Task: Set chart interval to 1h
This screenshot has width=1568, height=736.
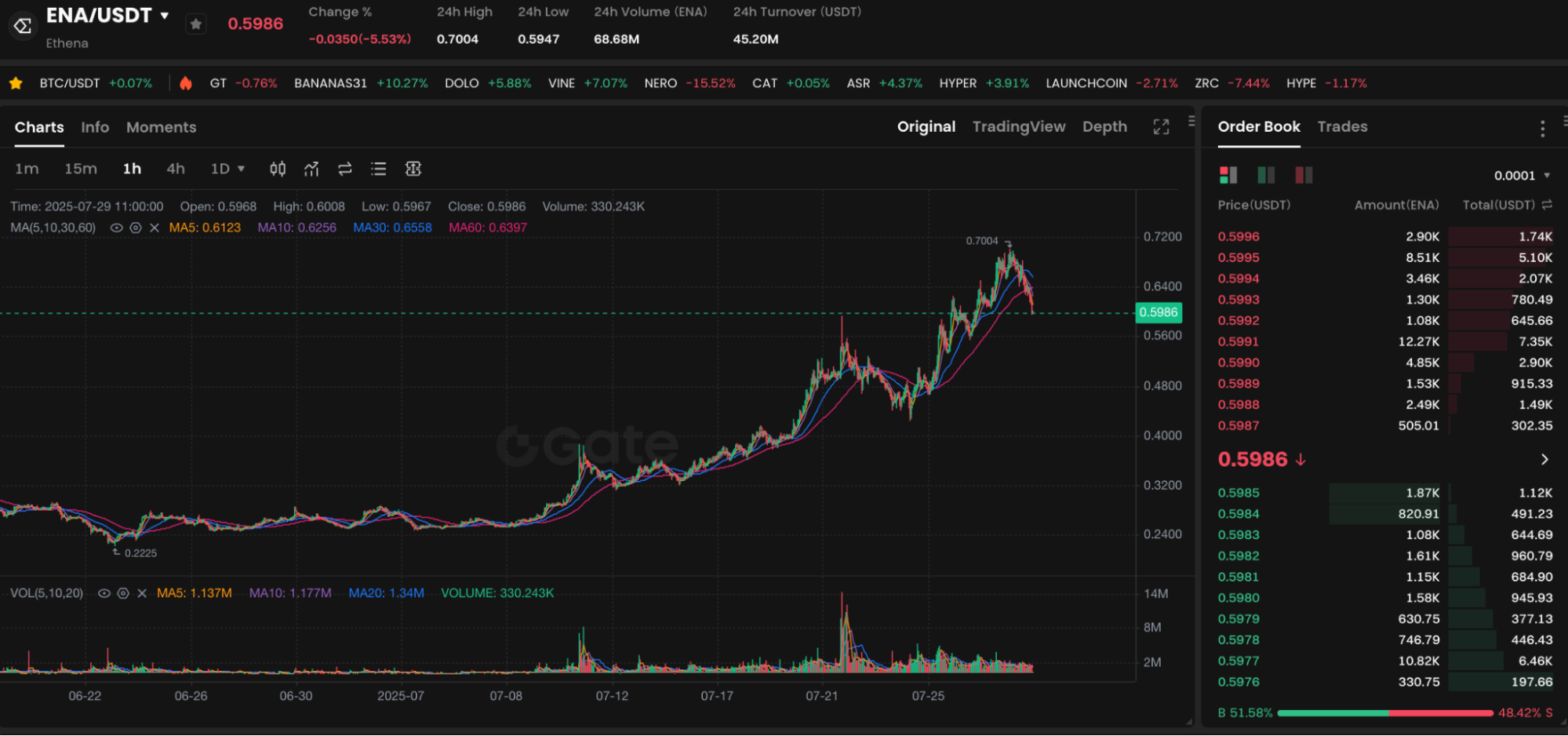Action: (132, 169)
